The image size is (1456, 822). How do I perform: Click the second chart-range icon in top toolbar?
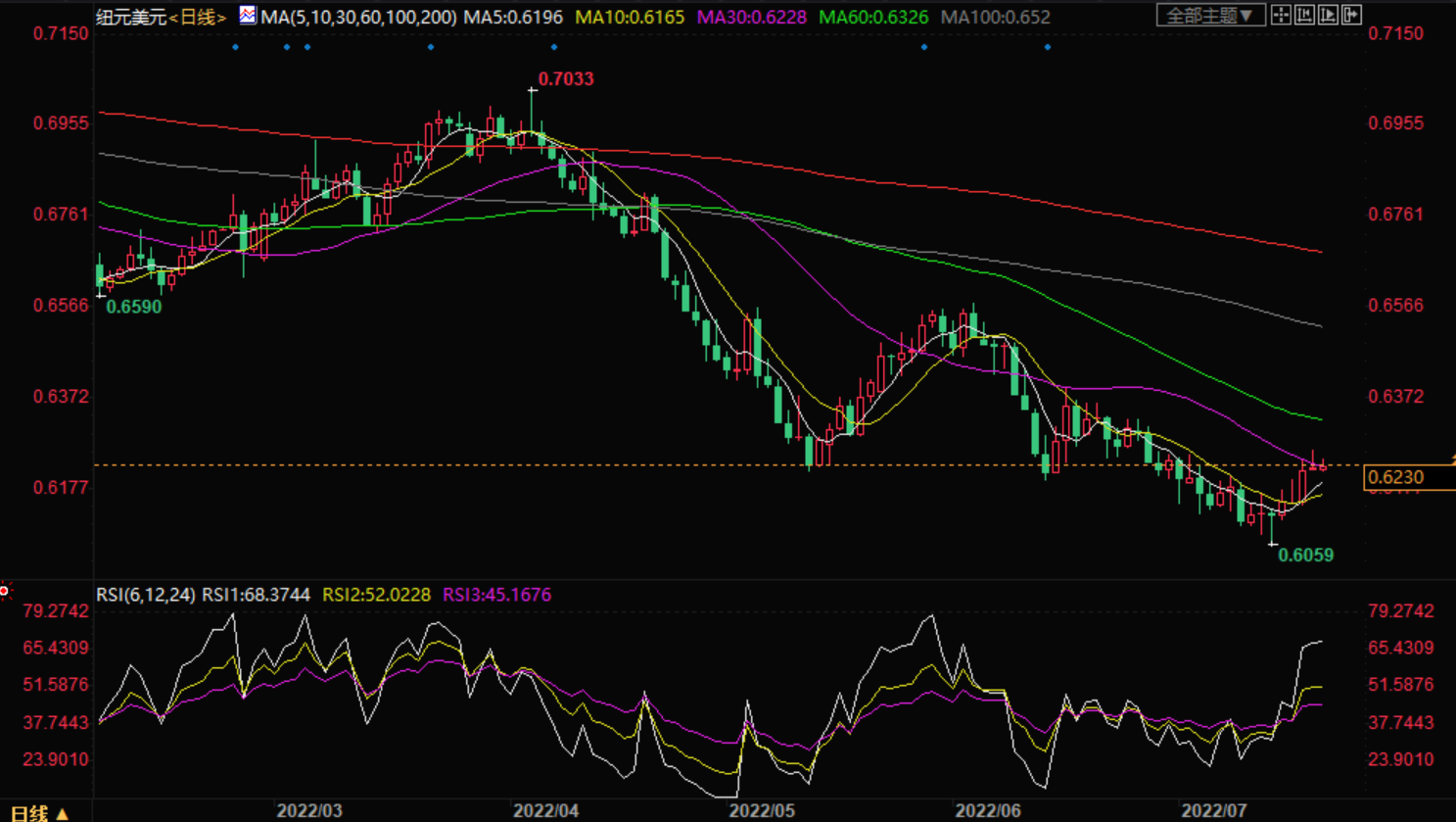[x=1304, y=15]
